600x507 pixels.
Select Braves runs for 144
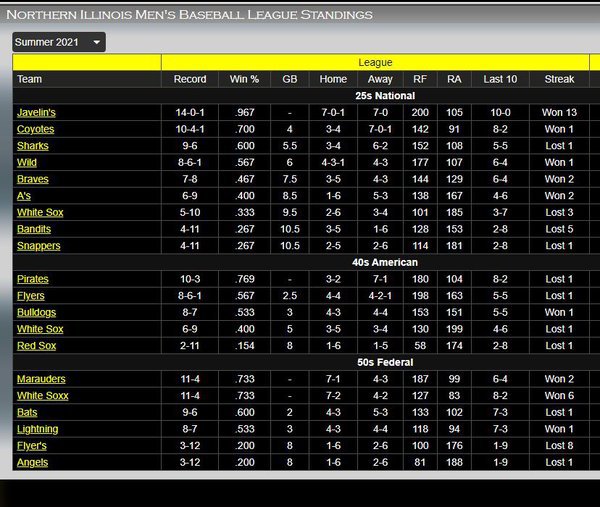click(420, 179)
